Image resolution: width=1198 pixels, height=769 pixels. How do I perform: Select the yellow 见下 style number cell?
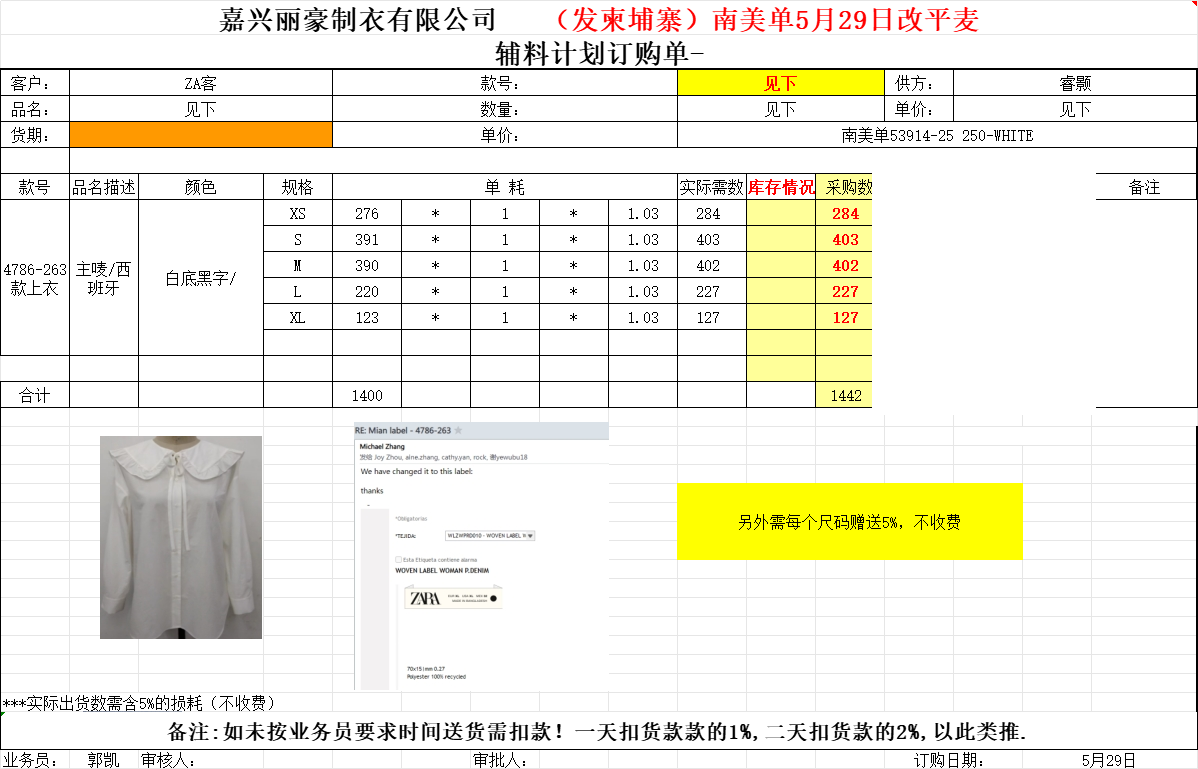pyautogui.click(x=780, y=84)
